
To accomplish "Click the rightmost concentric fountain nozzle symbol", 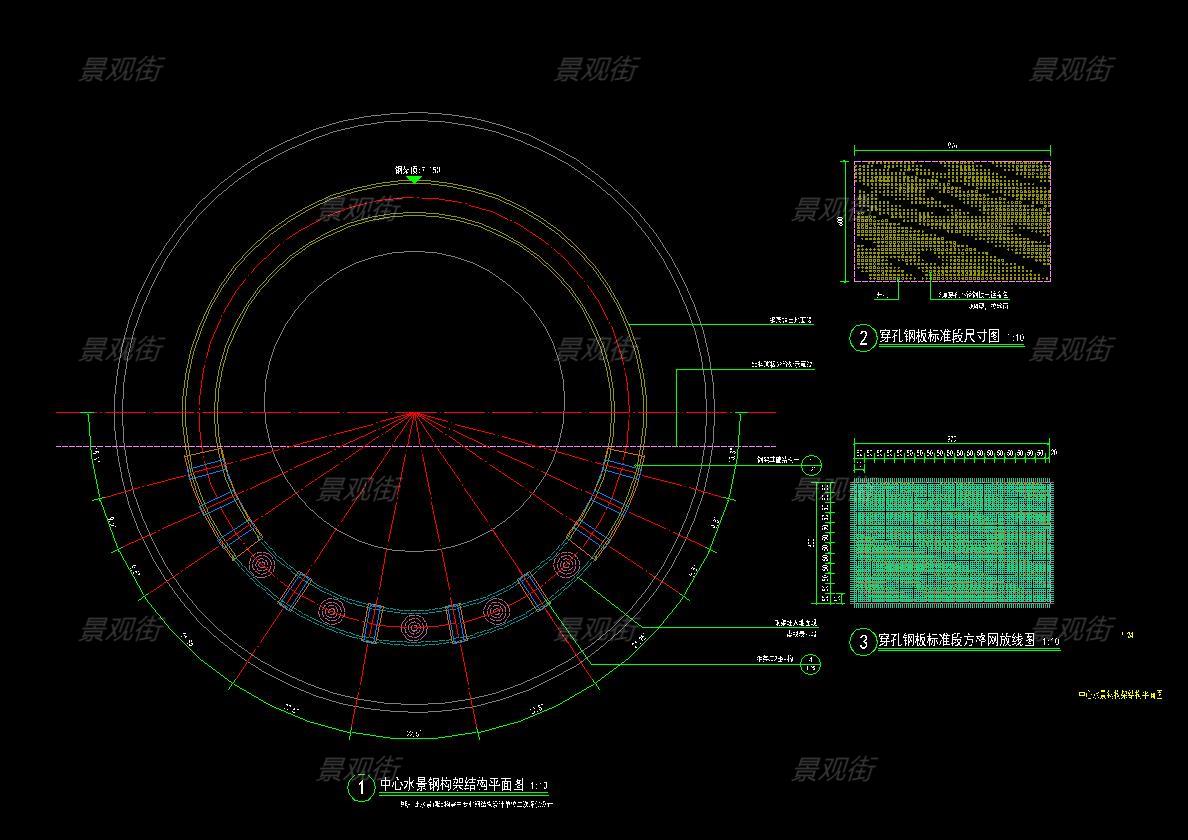I will coord(566,566).
